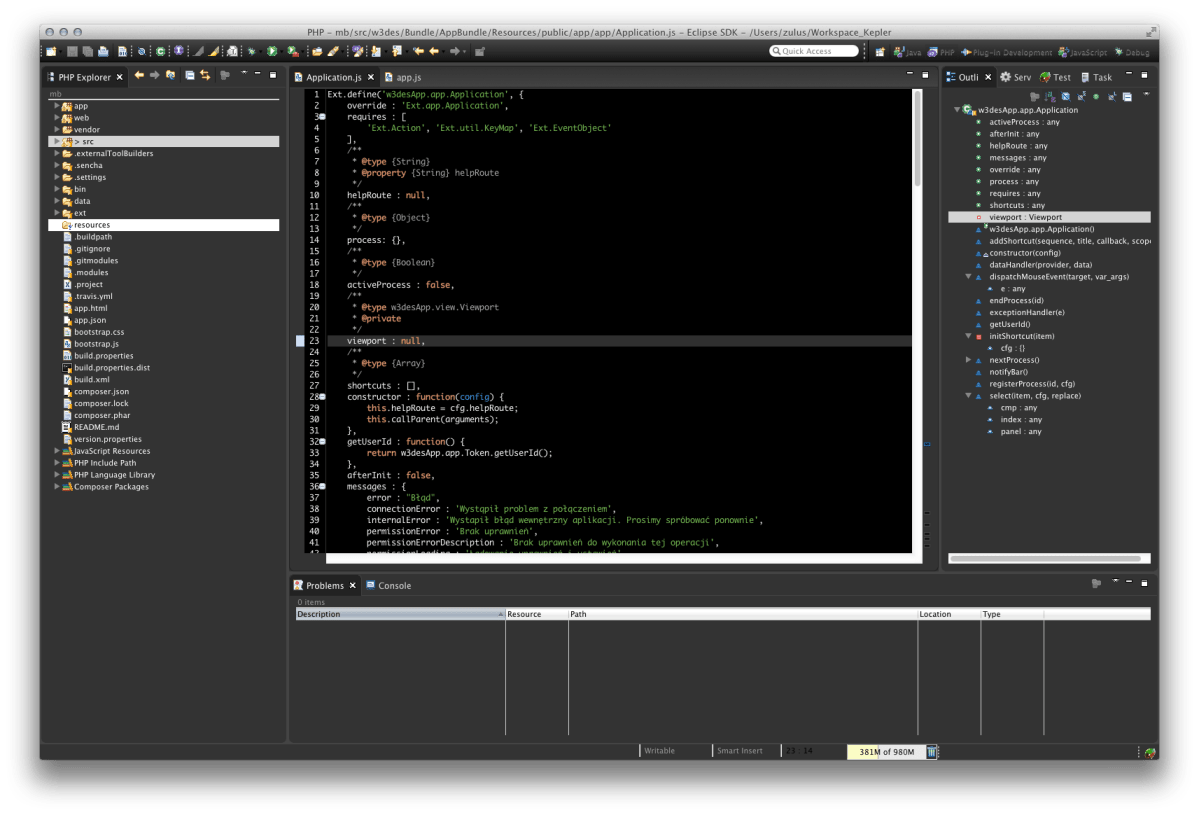1199x815 pixels.
Task: Click the Last Edit Location arrow icon
Action: click(x=418, y=51)
